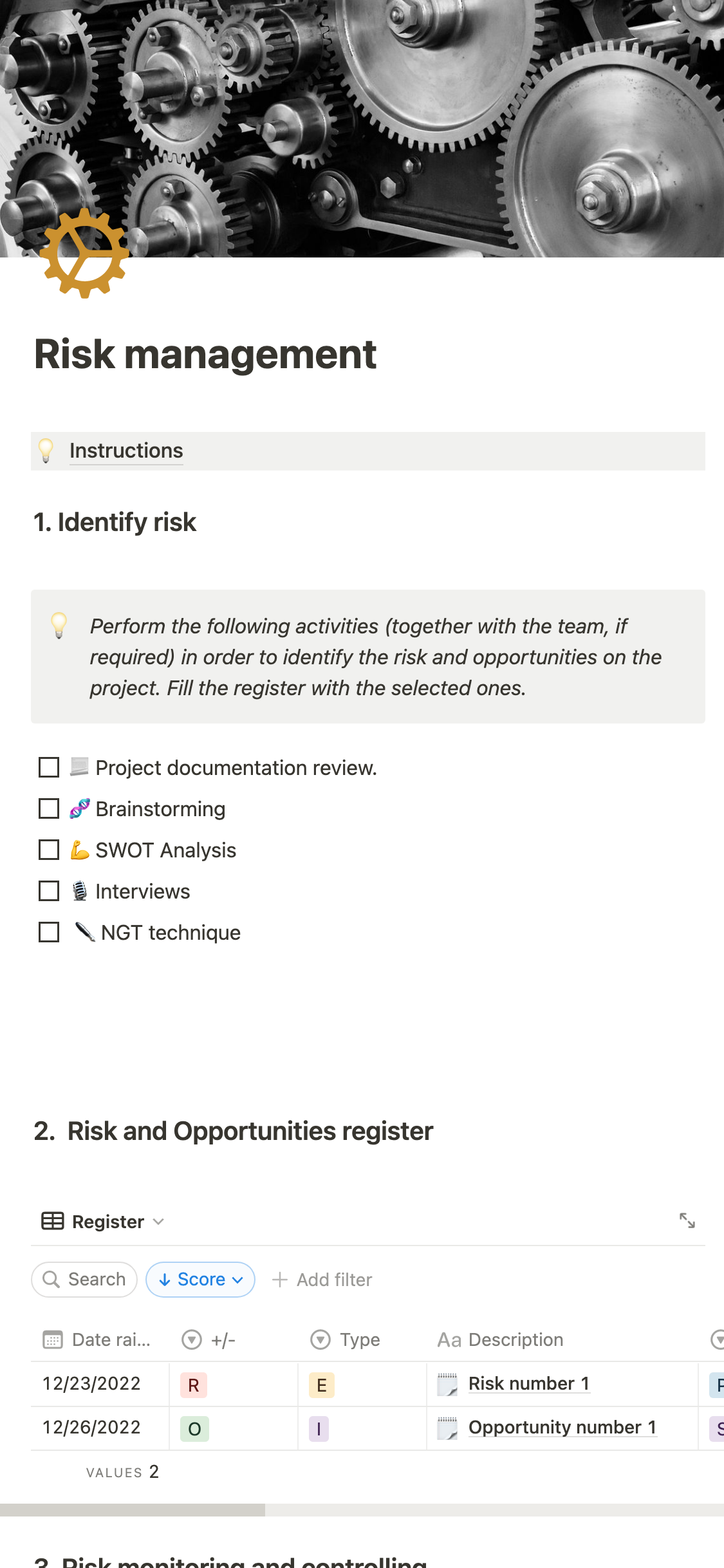Click the Register table view icon
This screenshot has width=724, height=1568.
coord(53,1221)
